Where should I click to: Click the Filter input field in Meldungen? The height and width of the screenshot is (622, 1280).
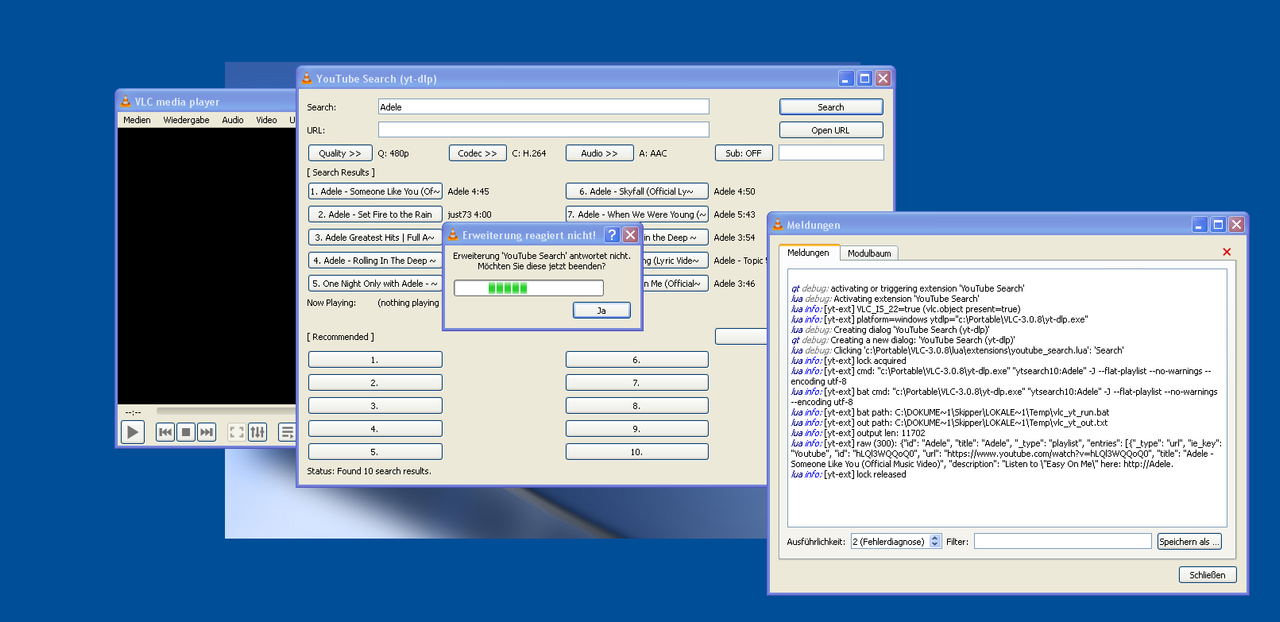coord(1063,541)
